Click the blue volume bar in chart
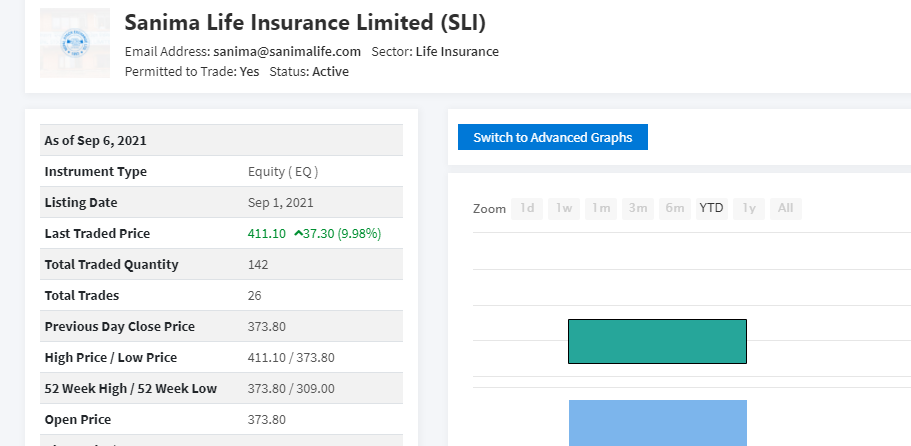911x446 pixels. click(x=658, y=423)
